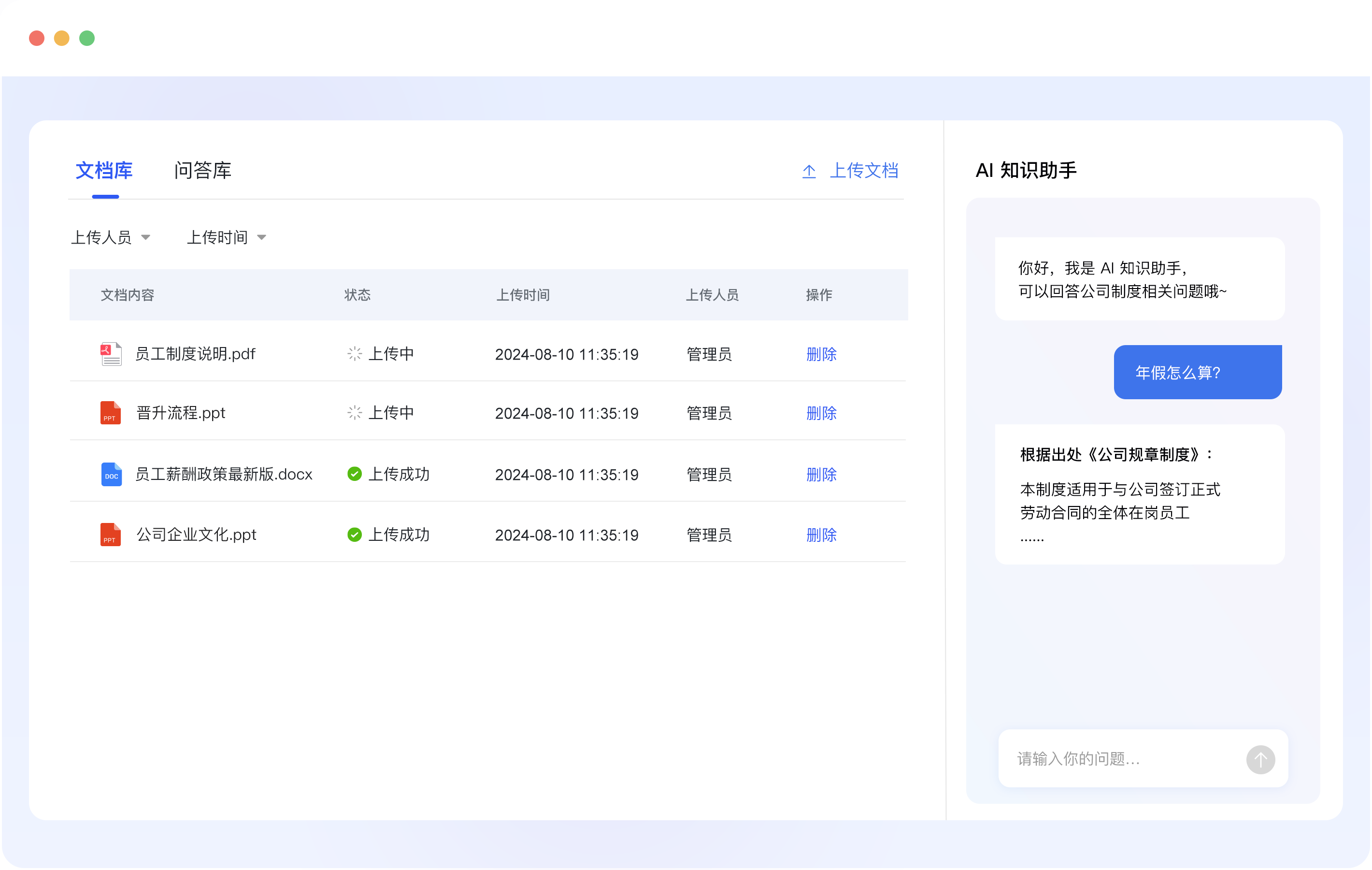Image resolution: width=1372 pixels, height=870 pixels.
Task: Click the send arrow in the chat input
Action: pos(1261,759)
